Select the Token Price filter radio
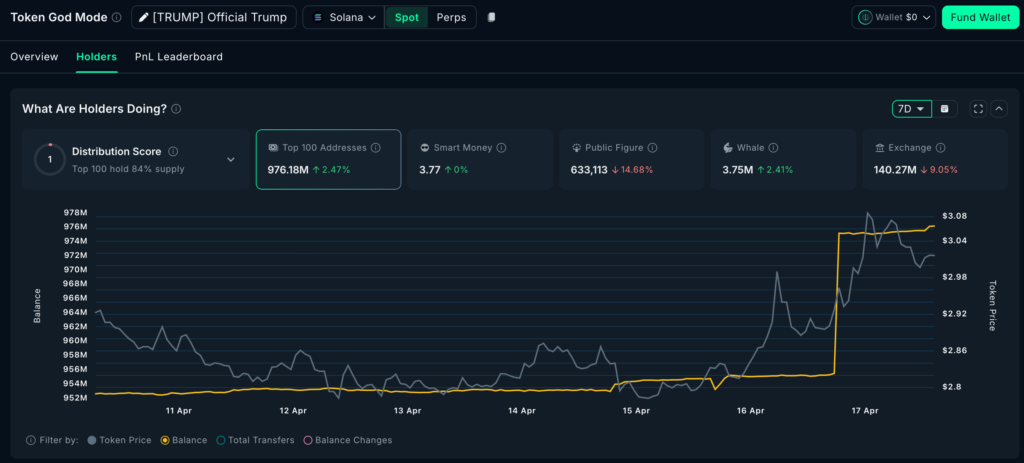Image resolution: width=1024 pixels, height=463 pixels. pos(93,440)
